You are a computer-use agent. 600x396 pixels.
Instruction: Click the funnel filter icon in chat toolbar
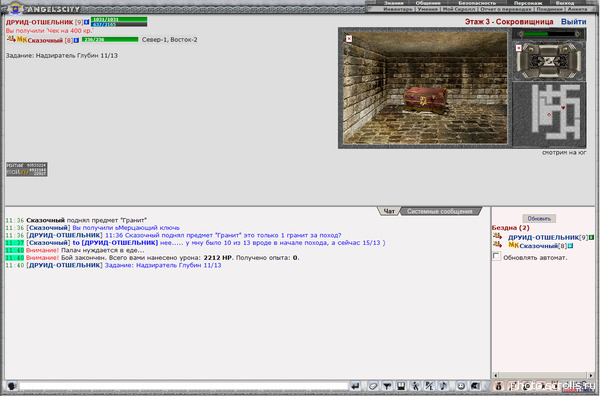click(387, 386)
